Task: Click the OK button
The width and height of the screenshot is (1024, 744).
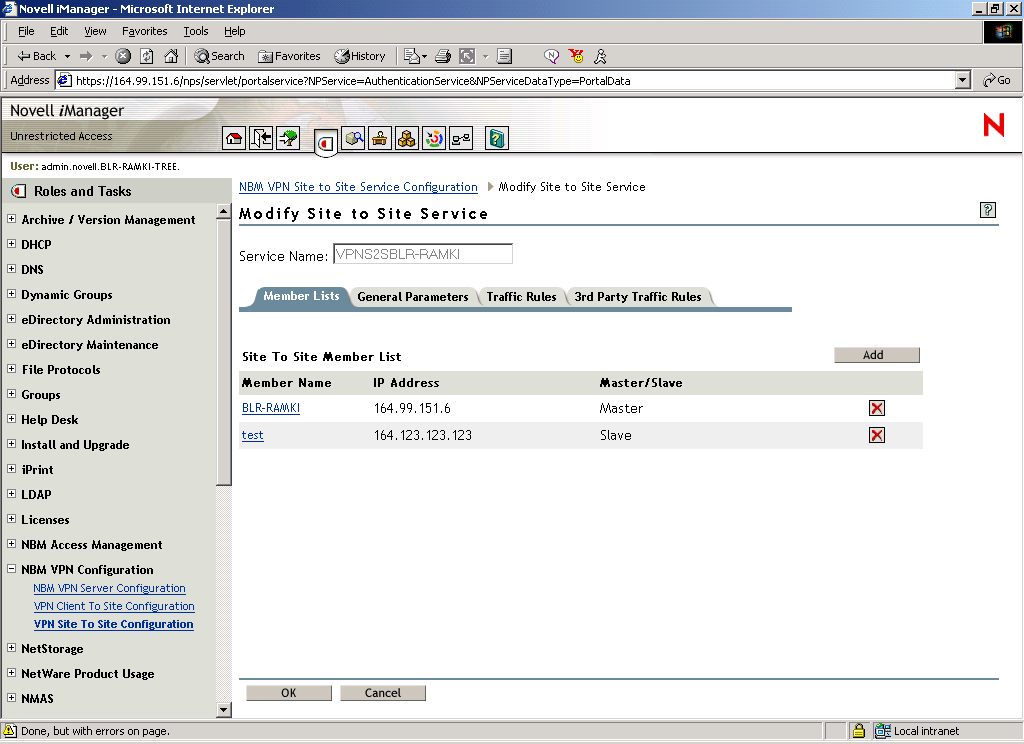Action: pos(289,693)
